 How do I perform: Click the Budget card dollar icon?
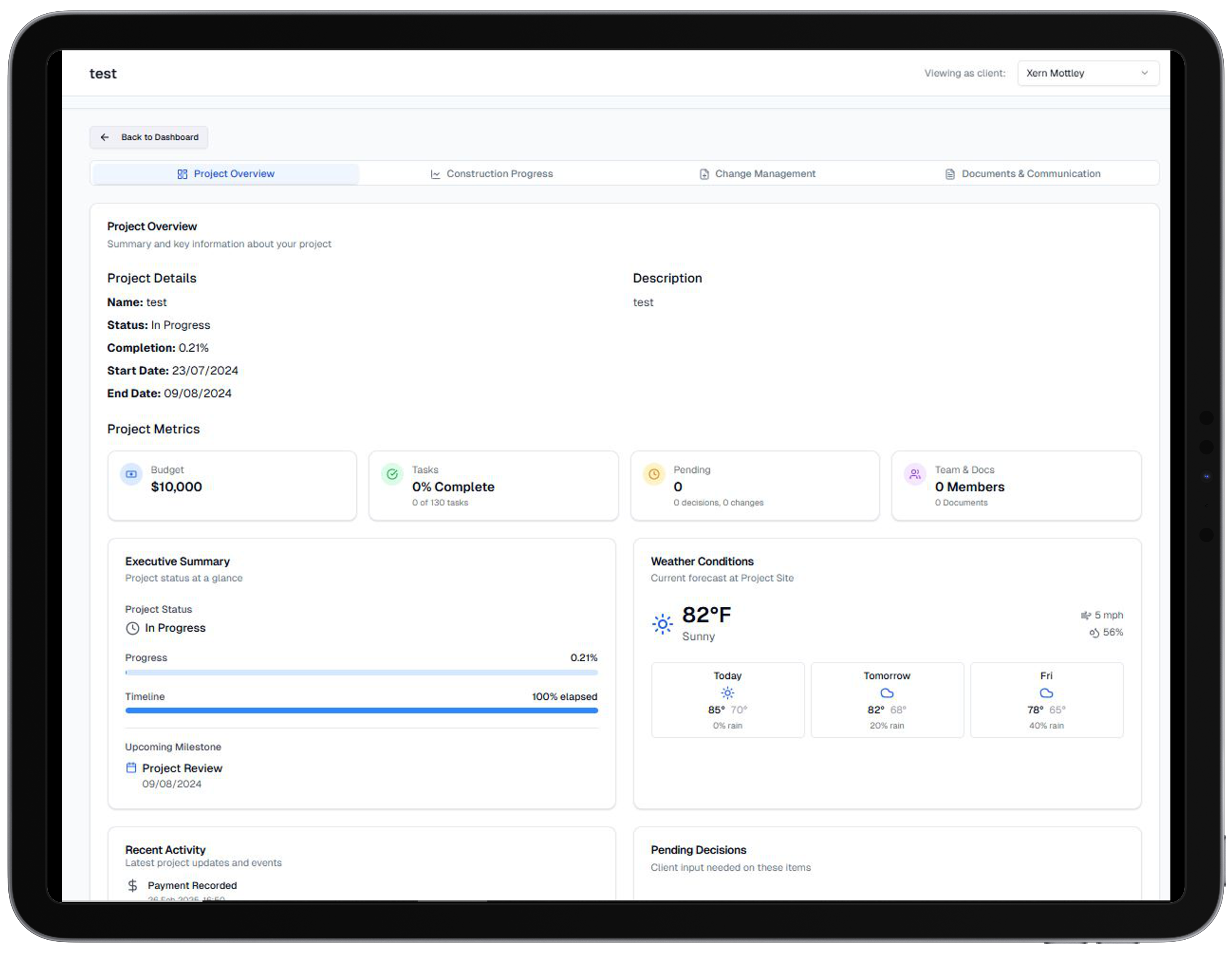coord(131,474)
